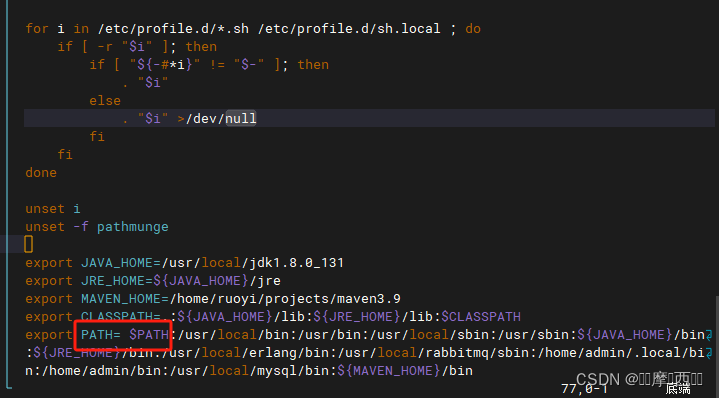
Task: Click the /dev/ redirect target text
Action: pos(205,118)
